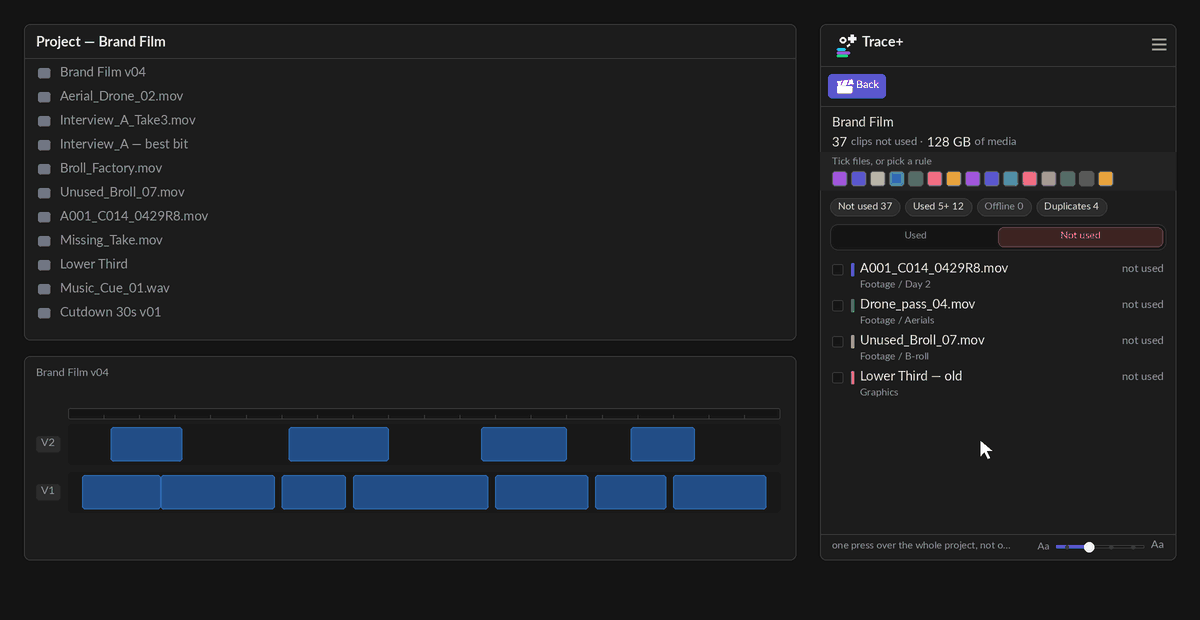Click the clip icon beside Aerial_Drone_02.mov

click(x=44, y=97)
